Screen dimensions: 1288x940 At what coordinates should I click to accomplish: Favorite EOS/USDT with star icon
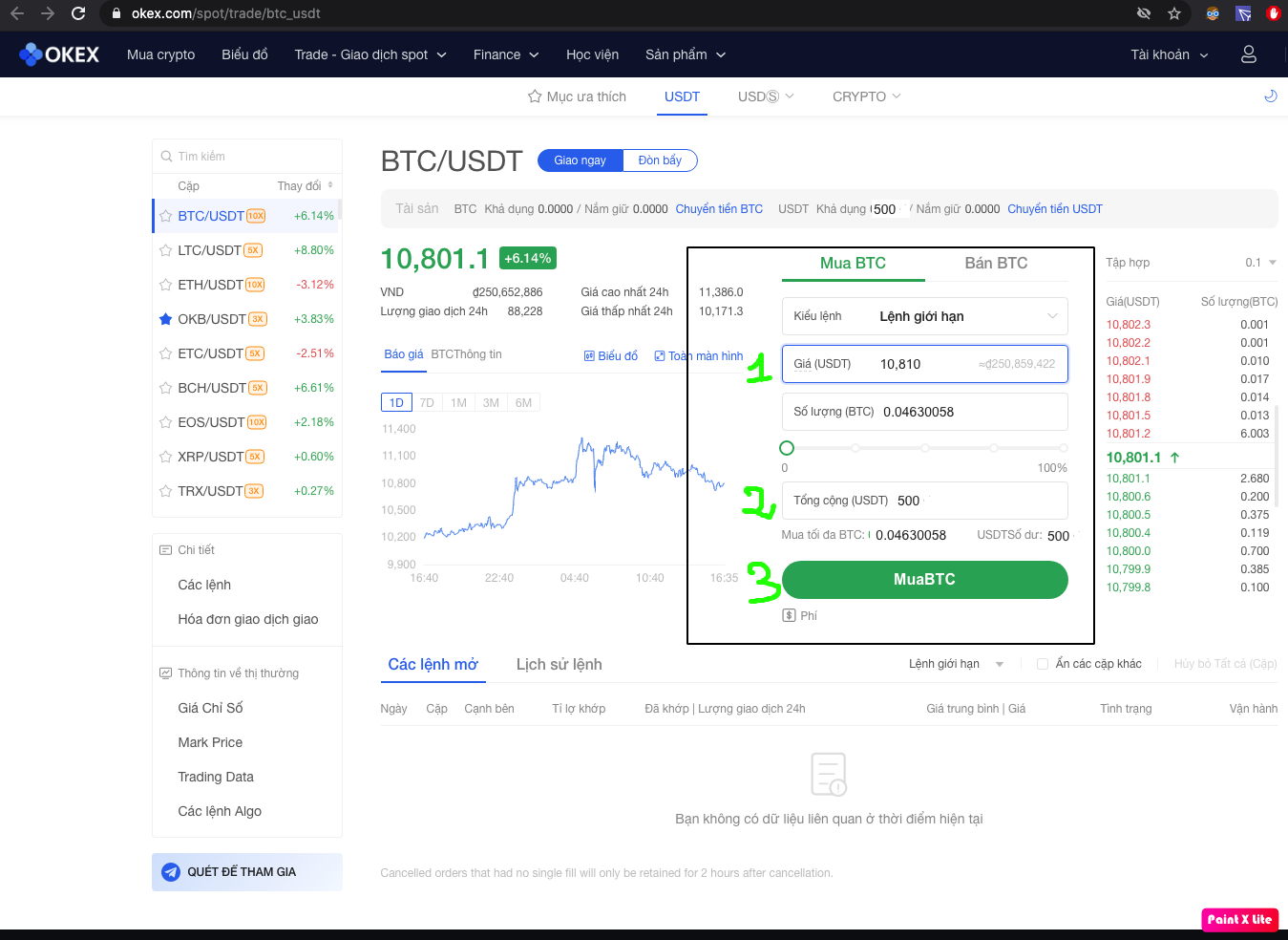[x=166, y=422]
